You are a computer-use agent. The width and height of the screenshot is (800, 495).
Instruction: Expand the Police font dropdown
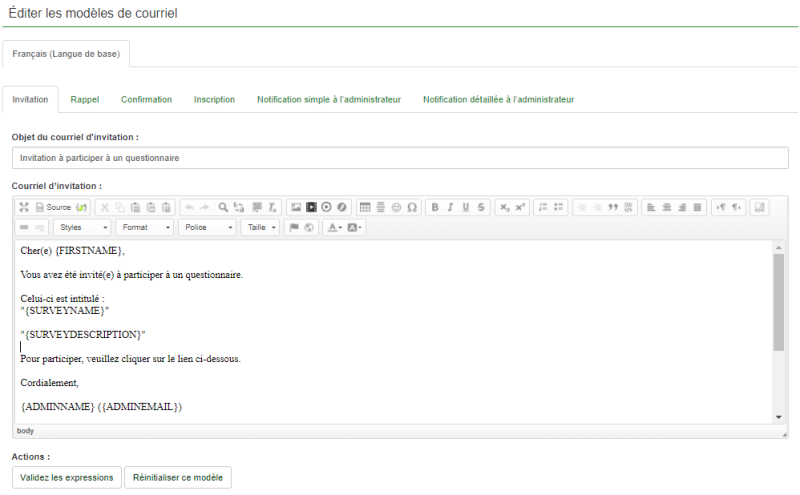(x=207, y=227)
